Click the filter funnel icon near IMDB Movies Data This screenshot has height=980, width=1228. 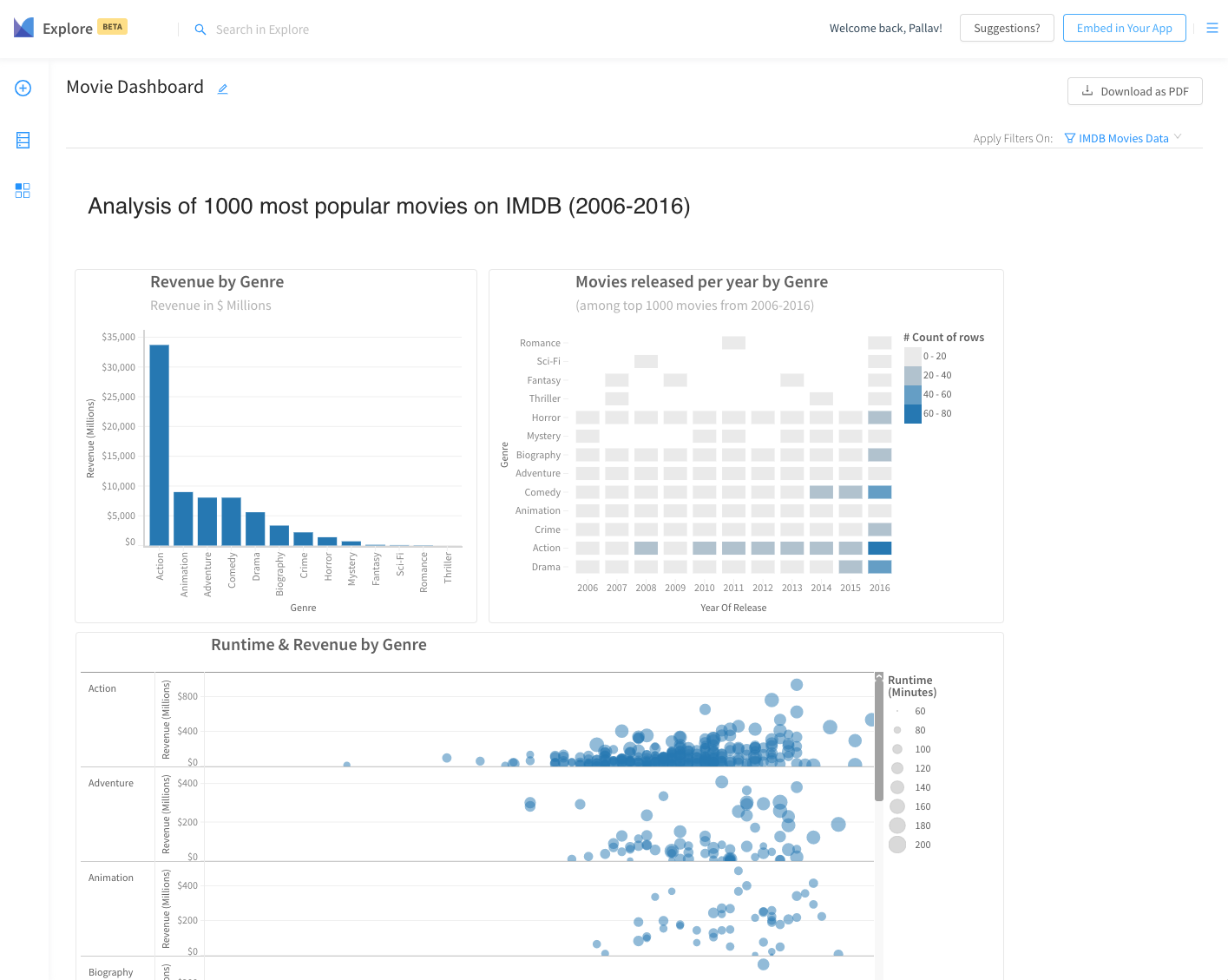(1070, 138)
